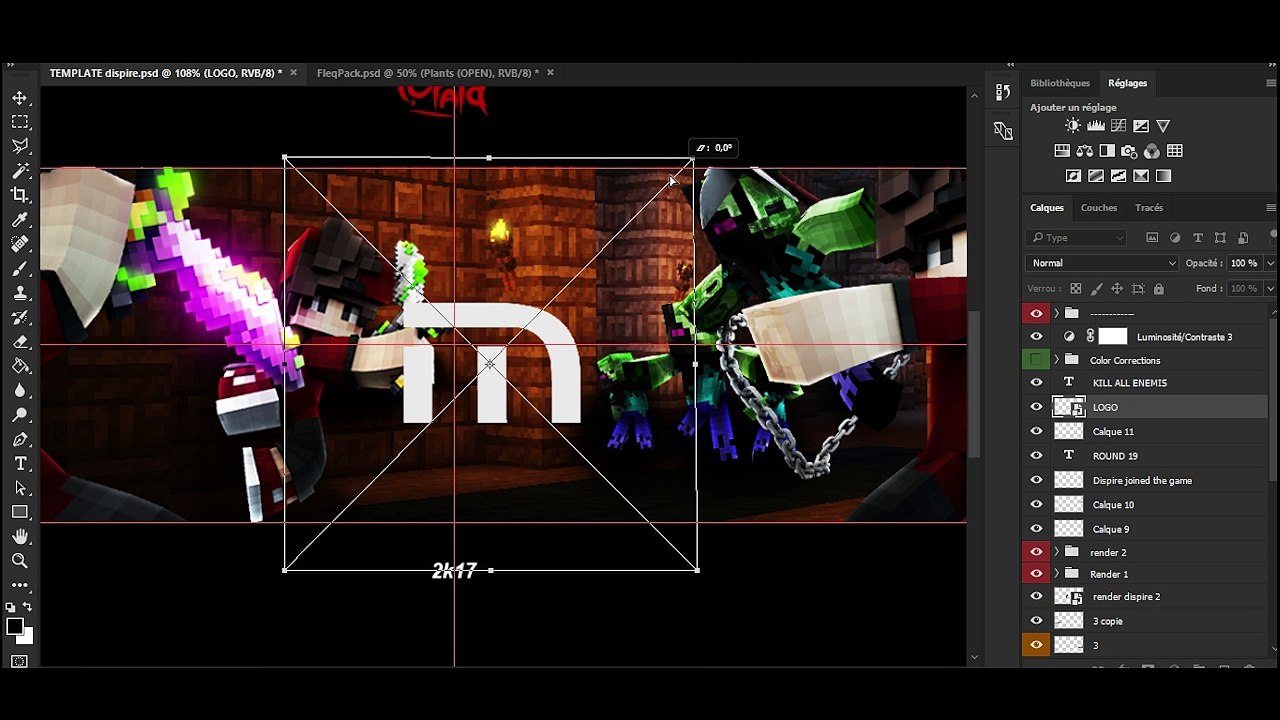Viewport: 1280px width, 720px height.
Task: Click the foreground color swatch
Action: (15, 627)
